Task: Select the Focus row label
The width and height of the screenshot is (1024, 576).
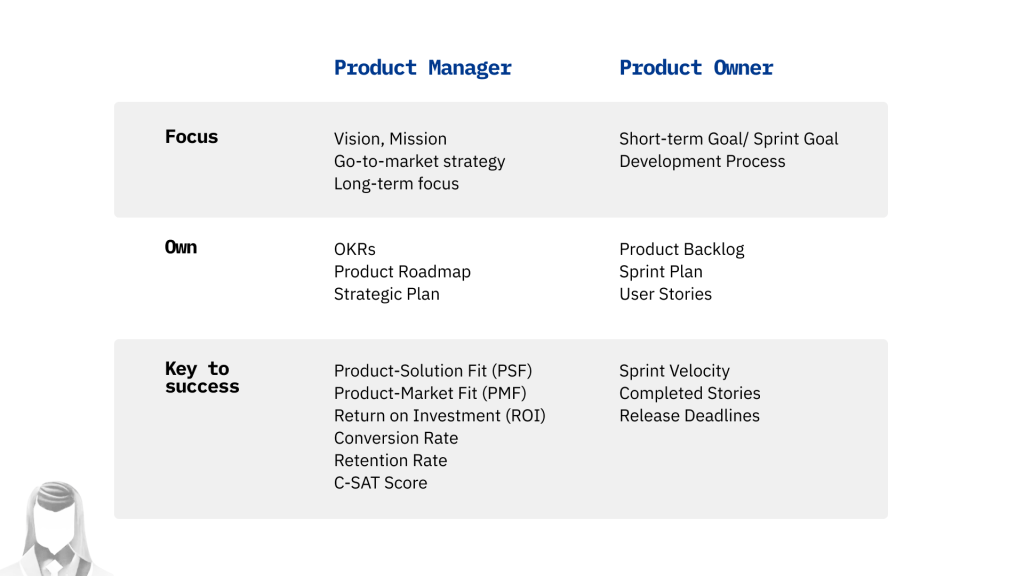Action: point(191,137)
